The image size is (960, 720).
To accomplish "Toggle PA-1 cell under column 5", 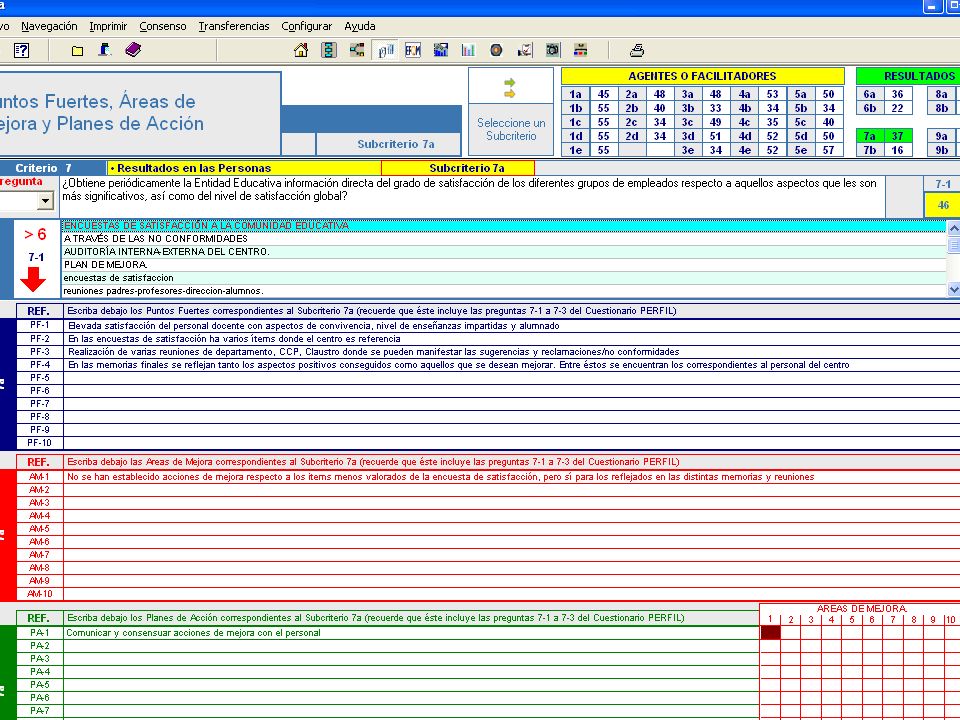I will pos(852,632).
